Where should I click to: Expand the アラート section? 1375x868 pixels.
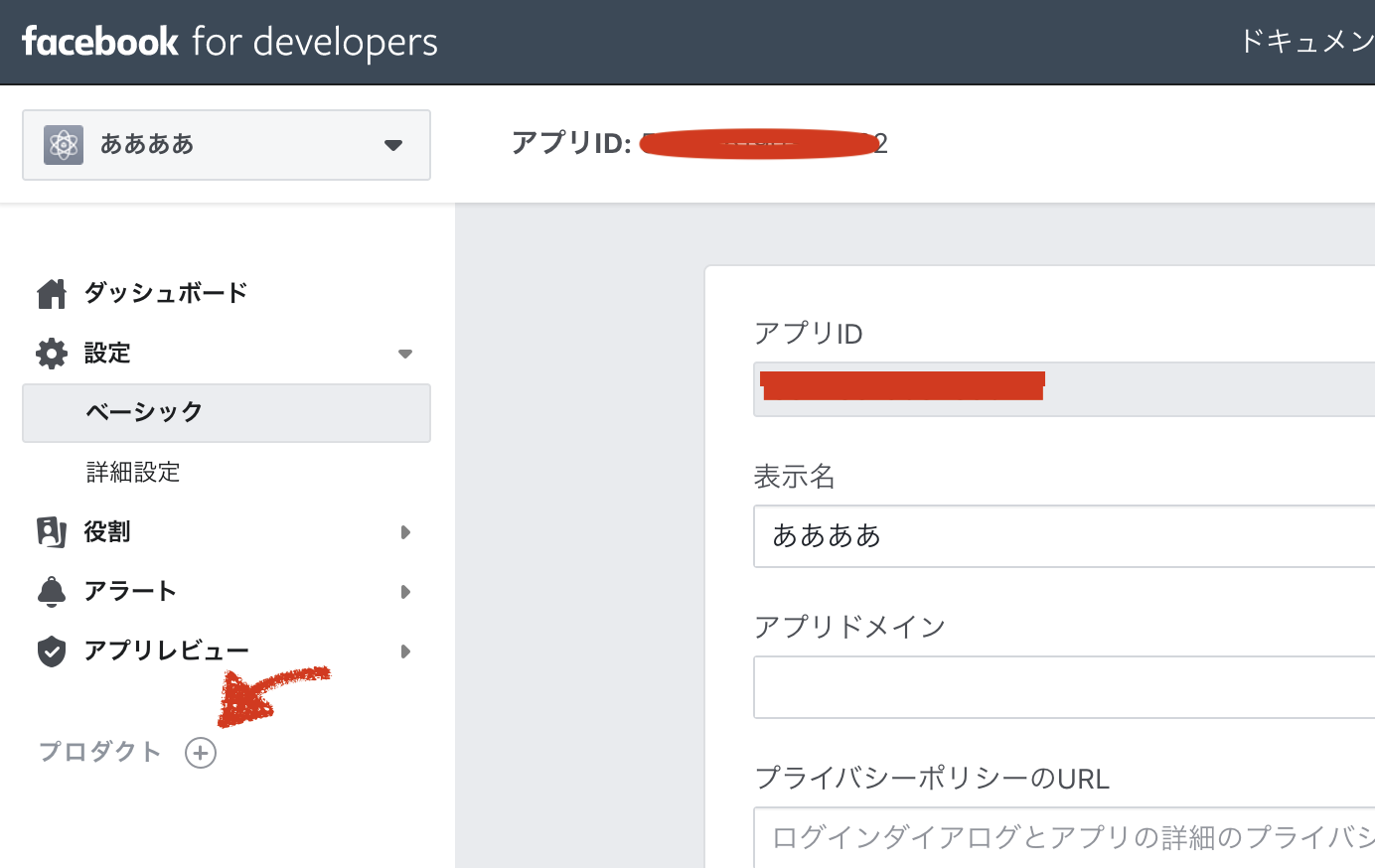point(405,591)
